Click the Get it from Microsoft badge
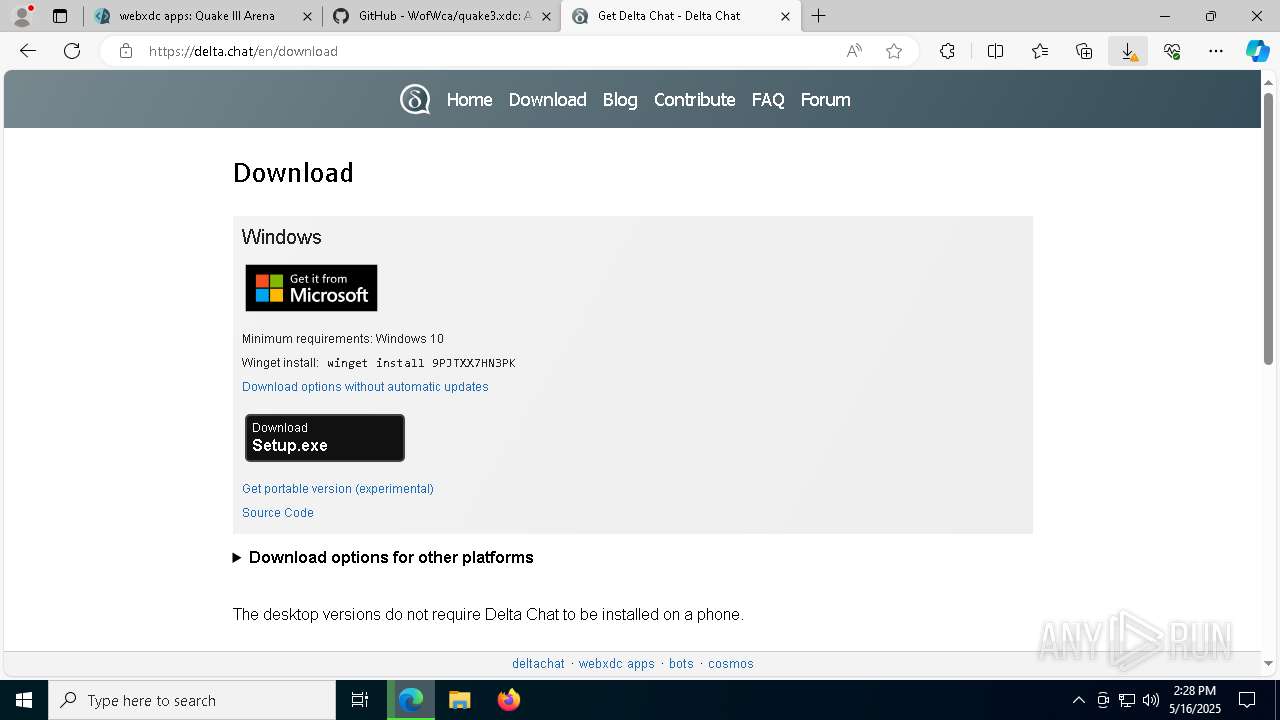Image resolution: width=1280 pixels, height=720 pixels. 311,288
